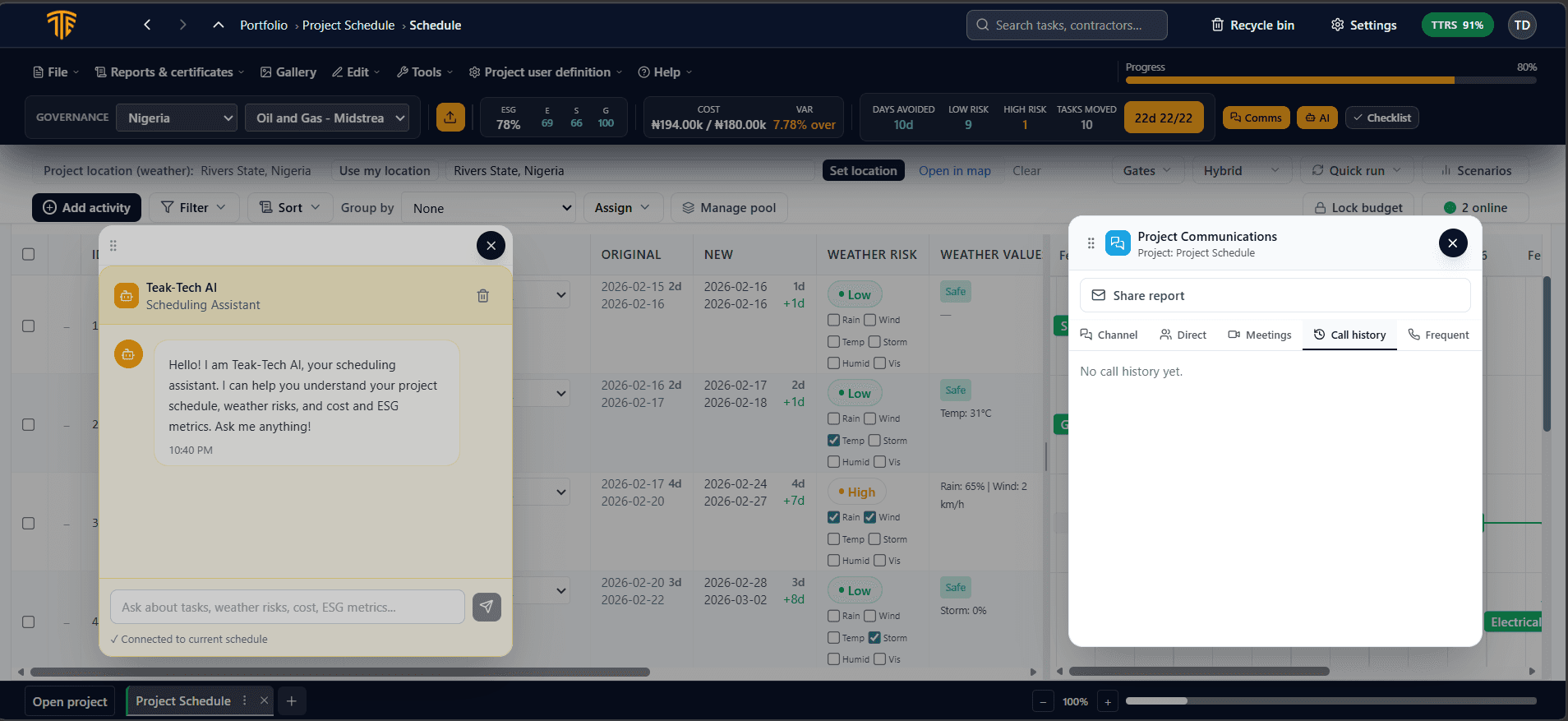The height and width of the screenshot is (721, 1568).
Task: Uncheck Wind in High risk row
Action: [x=870, y=516]
